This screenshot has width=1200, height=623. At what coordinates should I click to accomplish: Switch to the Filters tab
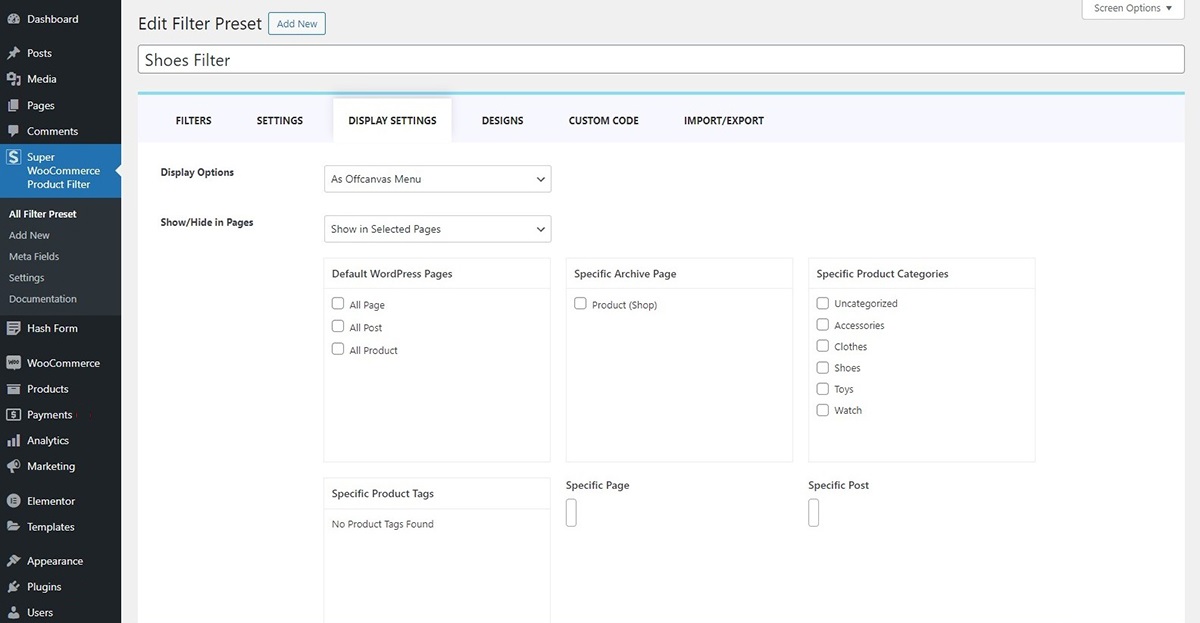tap(194, 121)
